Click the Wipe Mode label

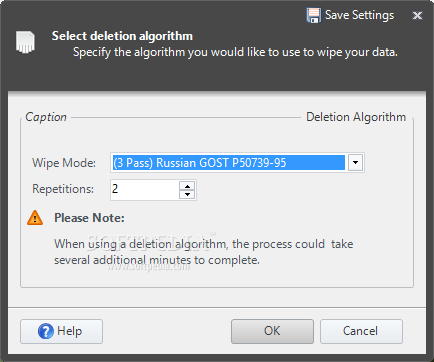(x=64, y=163)
